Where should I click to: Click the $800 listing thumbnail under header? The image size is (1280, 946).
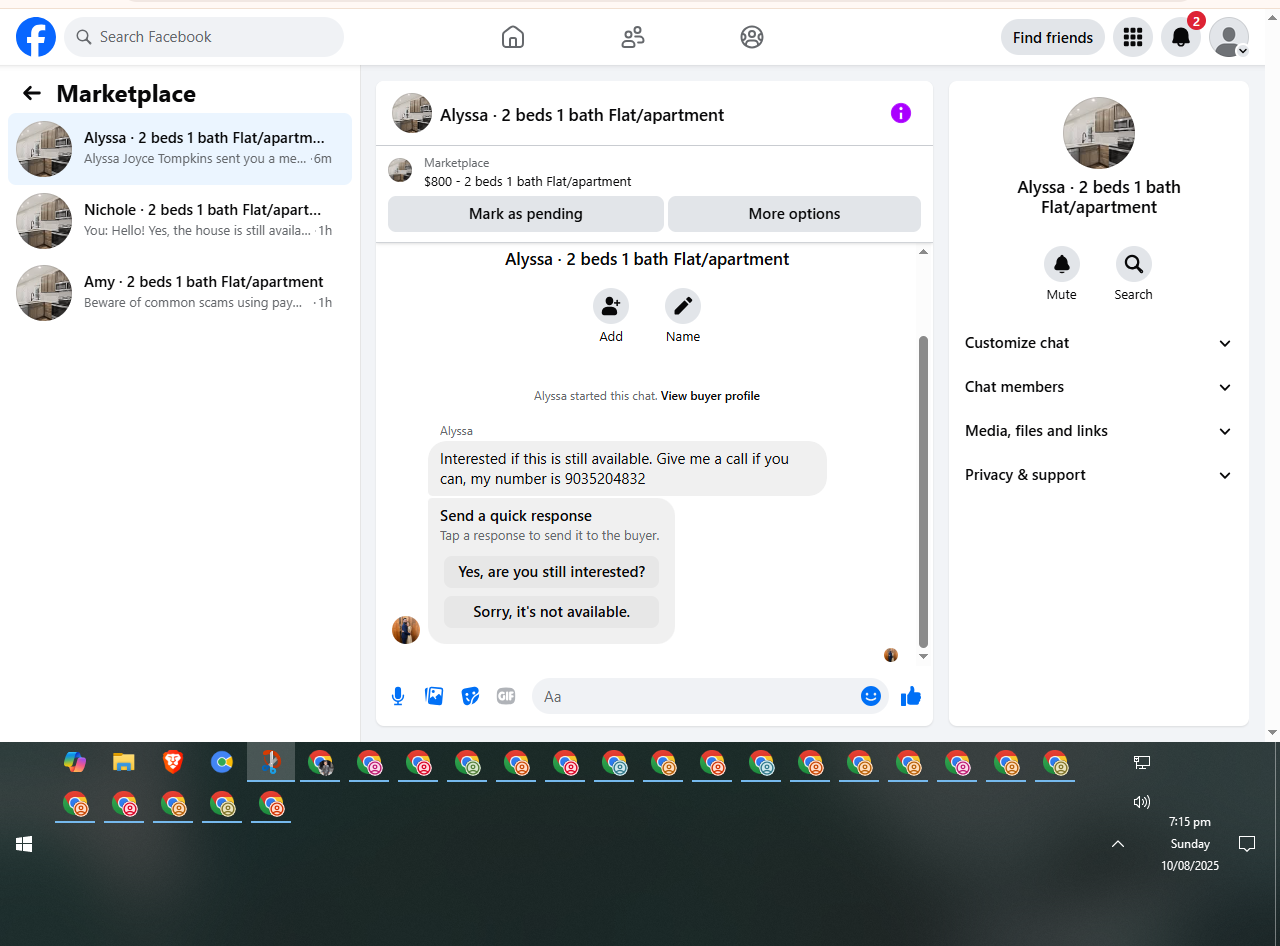(x=400, y=170)
